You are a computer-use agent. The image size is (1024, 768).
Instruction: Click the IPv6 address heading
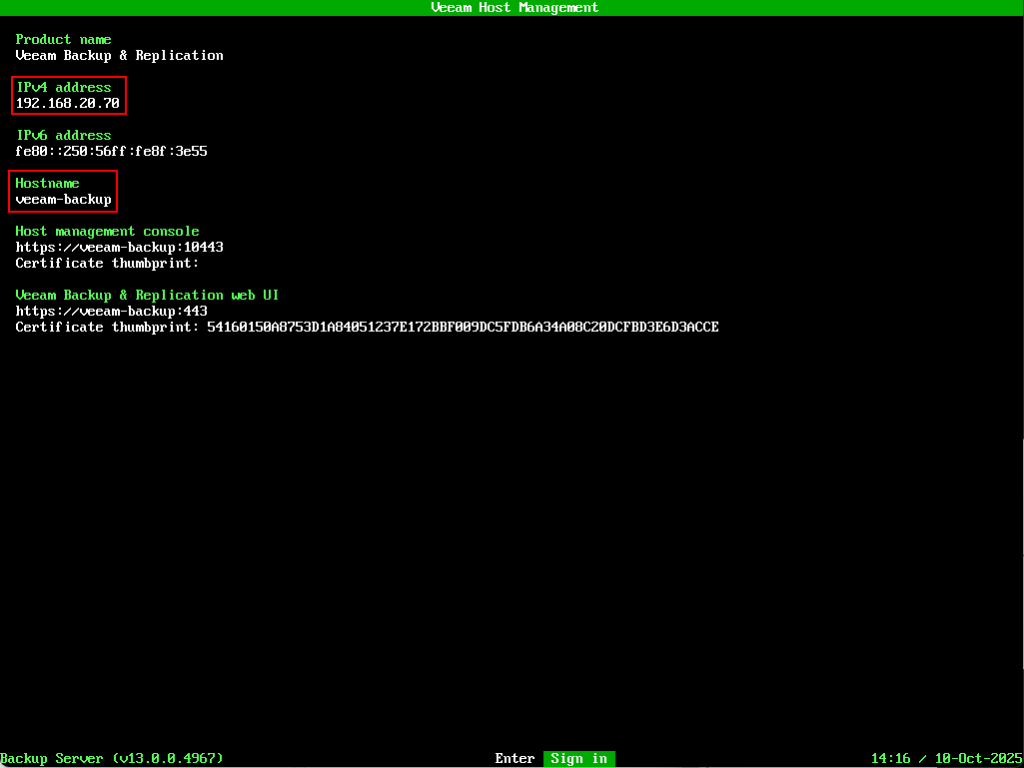tap(63, 135)
